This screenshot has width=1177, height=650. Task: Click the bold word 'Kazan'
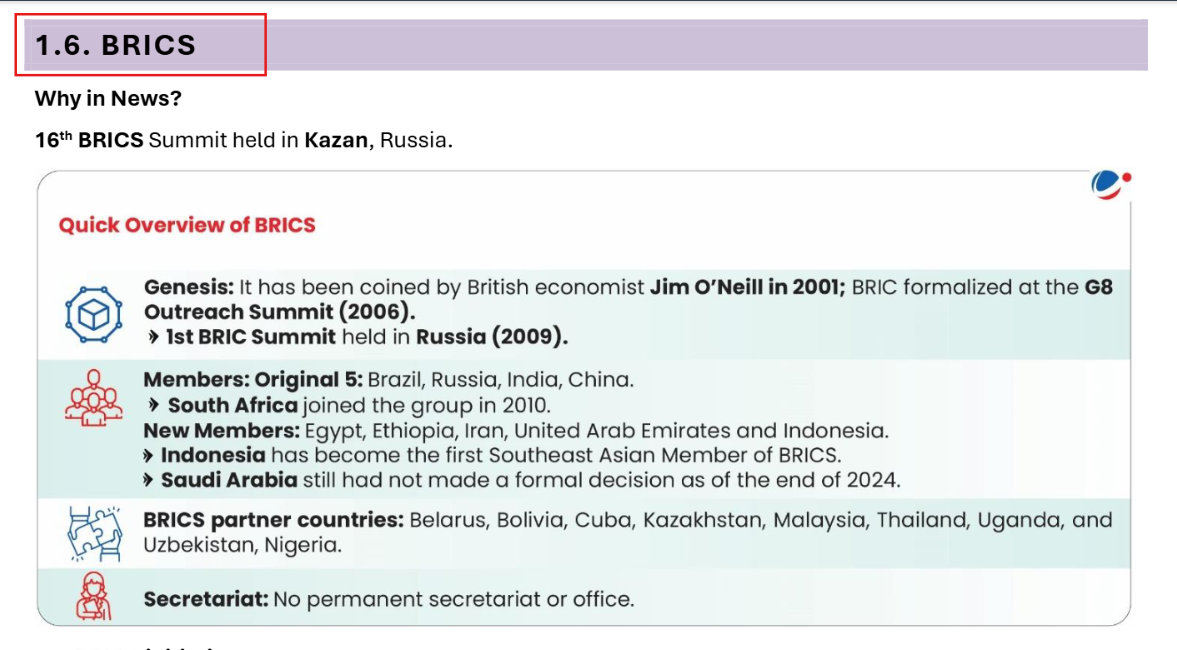tap(336, 140)
